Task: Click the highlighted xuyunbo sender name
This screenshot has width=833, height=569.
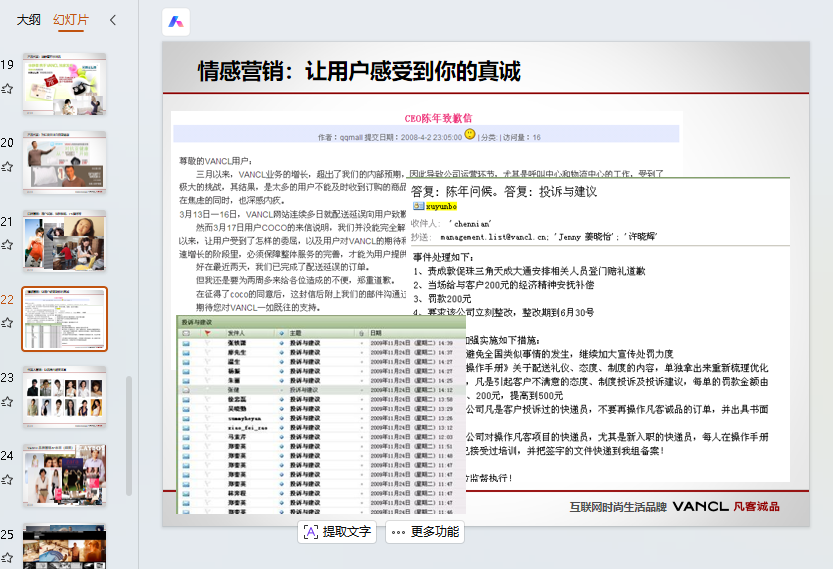Action: pyautogui.click(x=441, y=206)
